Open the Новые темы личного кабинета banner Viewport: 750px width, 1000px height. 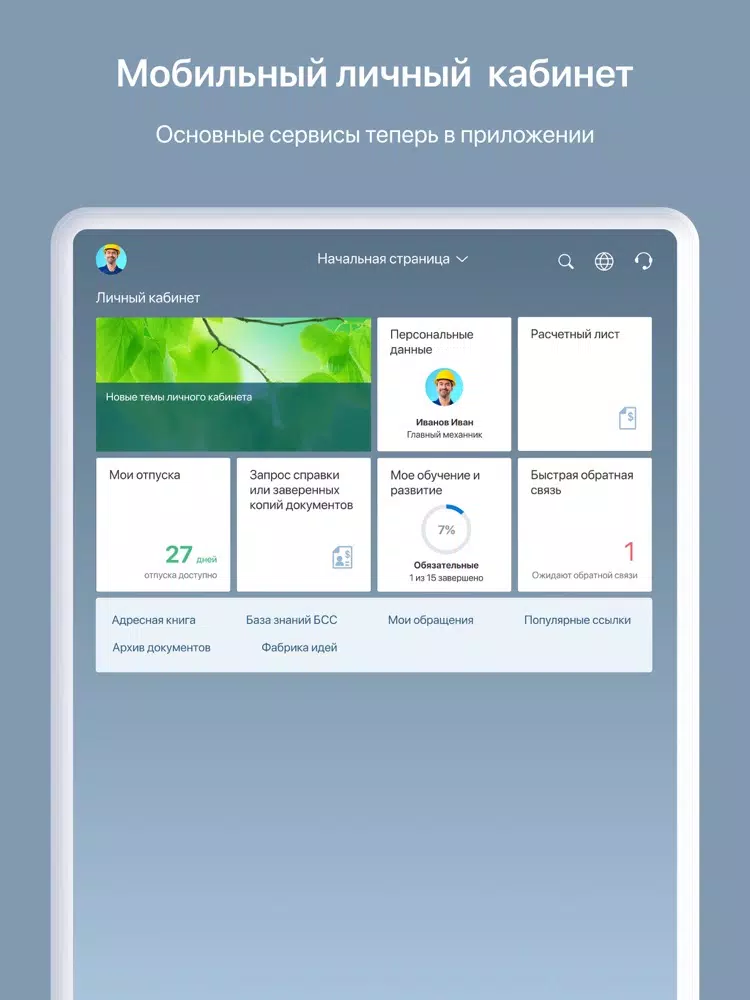pos(233,384)
